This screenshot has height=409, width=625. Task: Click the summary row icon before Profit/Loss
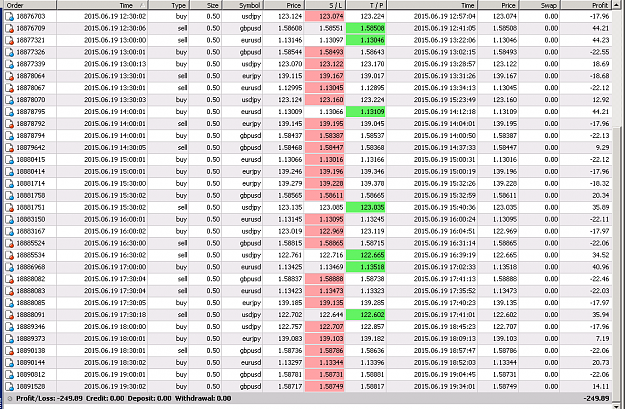(x=10, y=398)
